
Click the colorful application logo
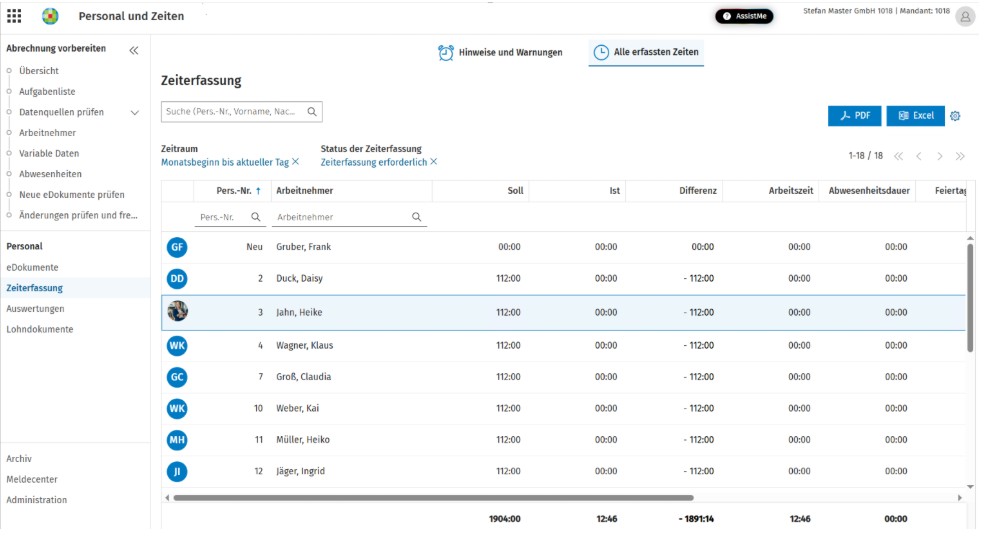[50, 16]
